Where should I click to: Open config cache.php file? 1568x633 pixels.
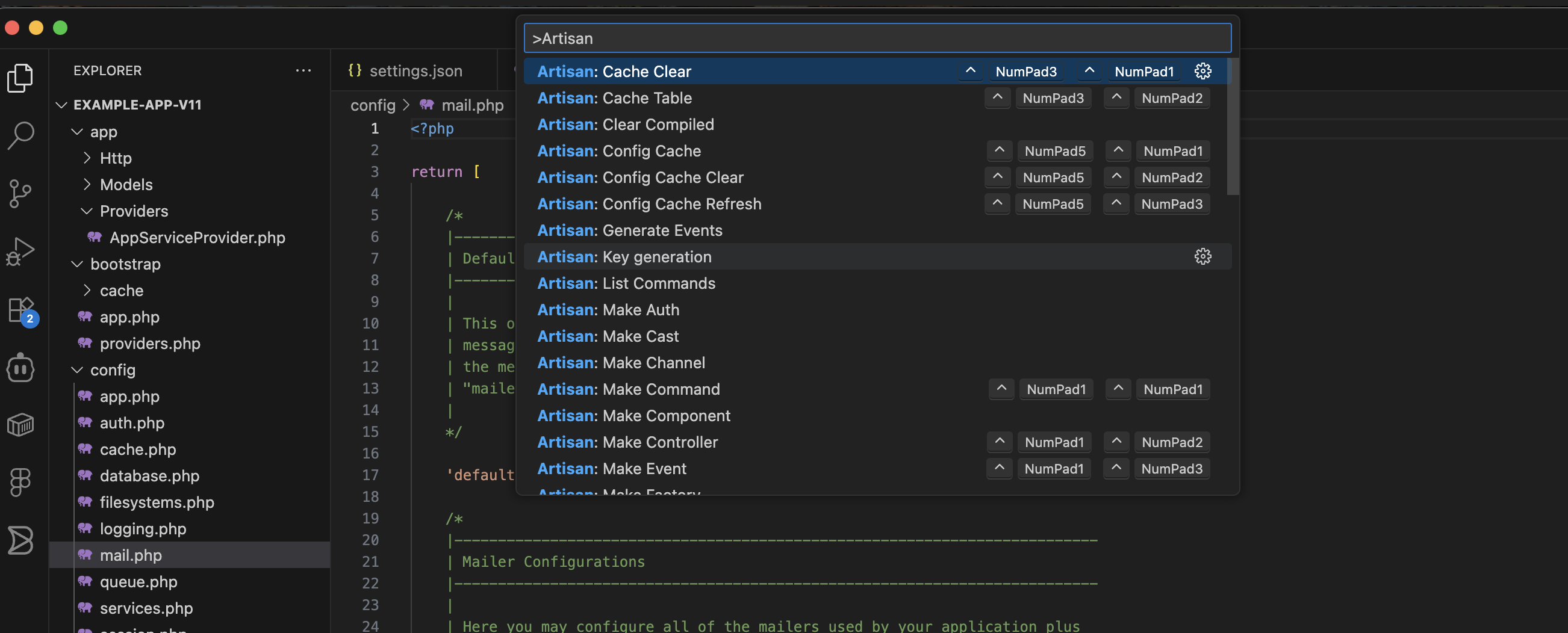189,449
